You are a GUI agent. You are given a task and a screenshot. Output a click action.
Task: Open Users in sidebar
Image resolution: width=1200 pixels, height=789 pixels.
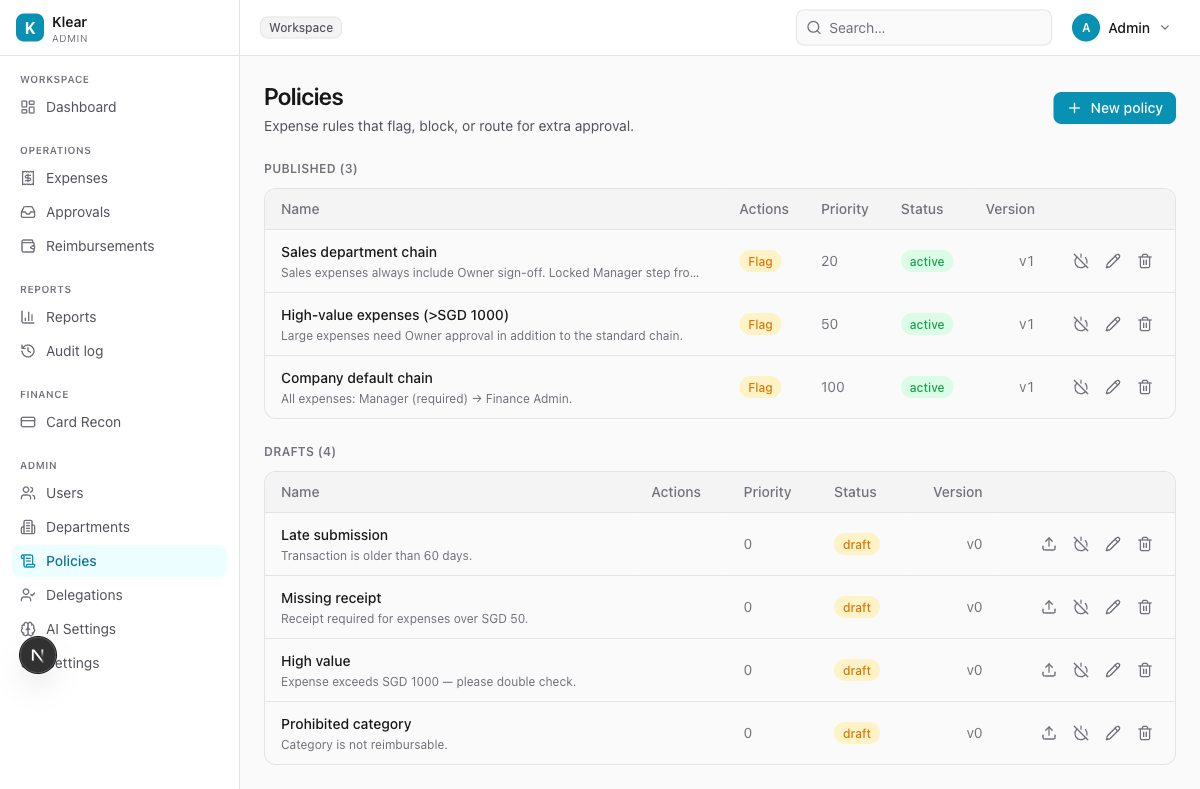point(120,493)
